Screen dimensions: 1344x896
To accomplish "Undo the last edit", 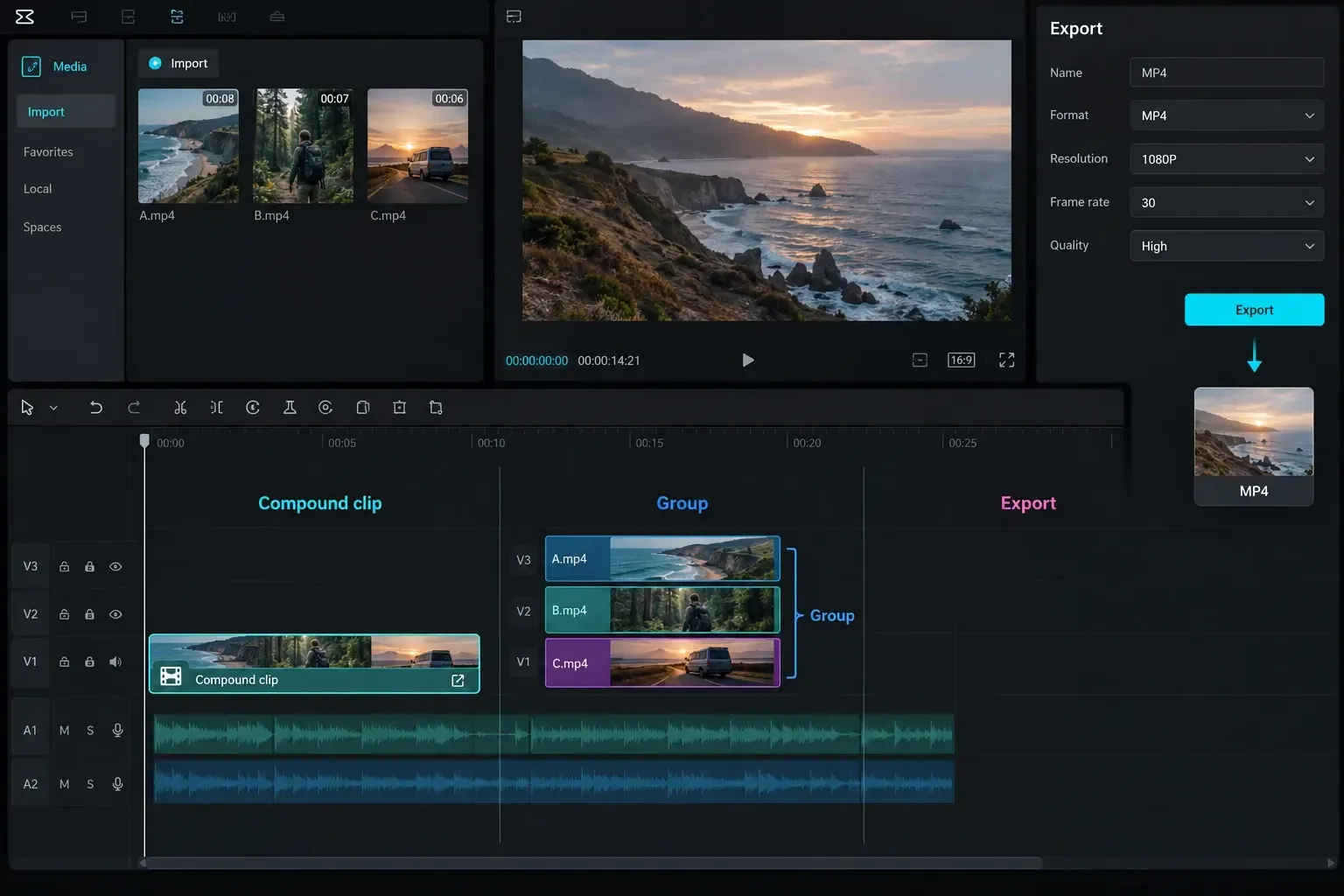I will click(x=96, y=408).
